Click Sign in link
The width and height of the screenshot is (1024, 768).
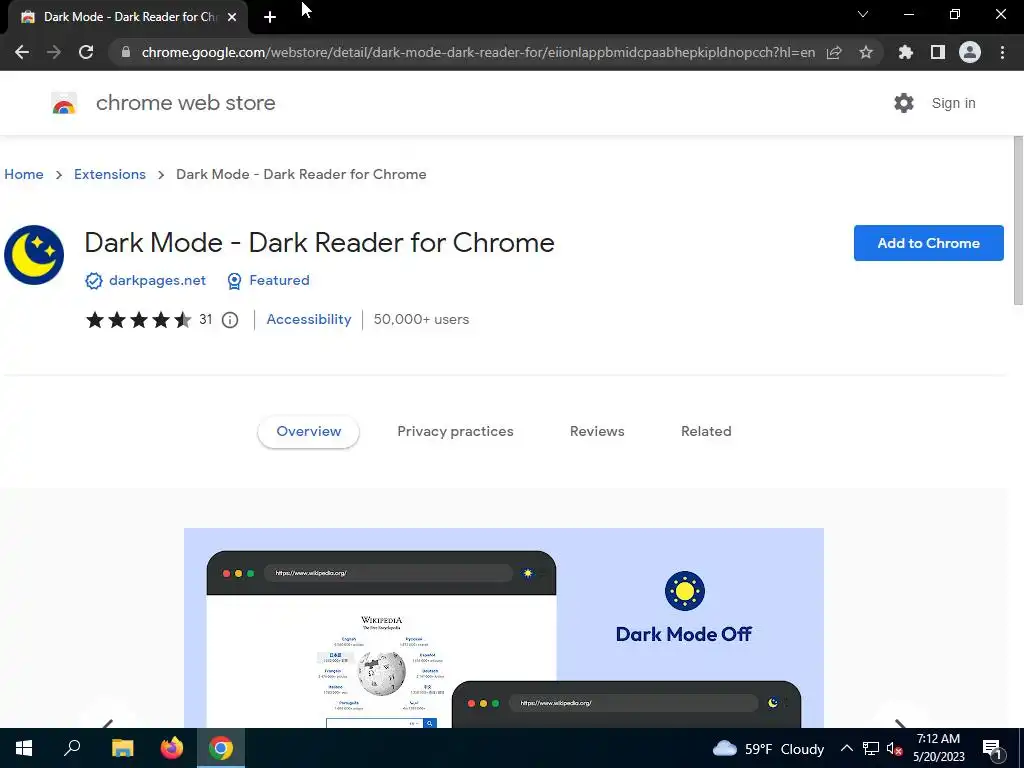click(x=953, y=103)
